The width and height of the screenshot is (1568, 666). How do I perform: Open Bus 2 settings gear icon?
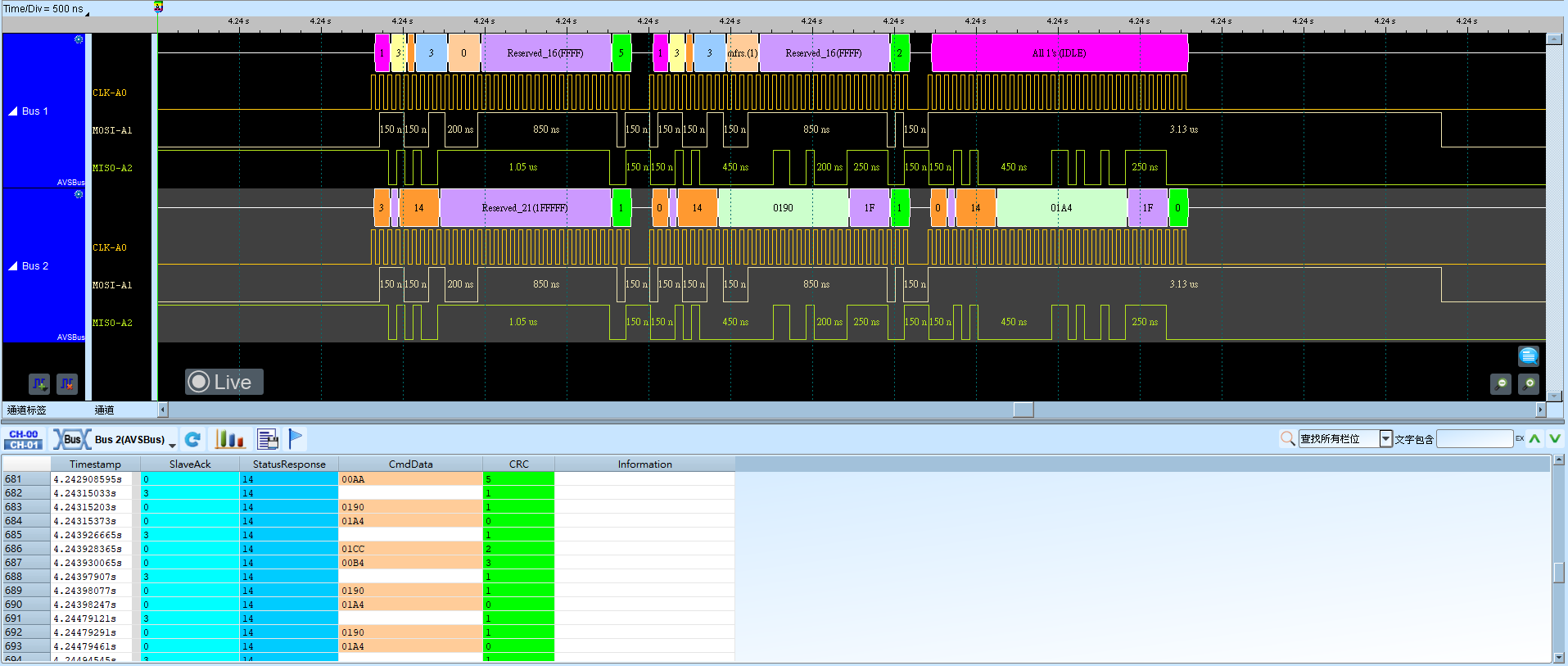click(79, 194)
